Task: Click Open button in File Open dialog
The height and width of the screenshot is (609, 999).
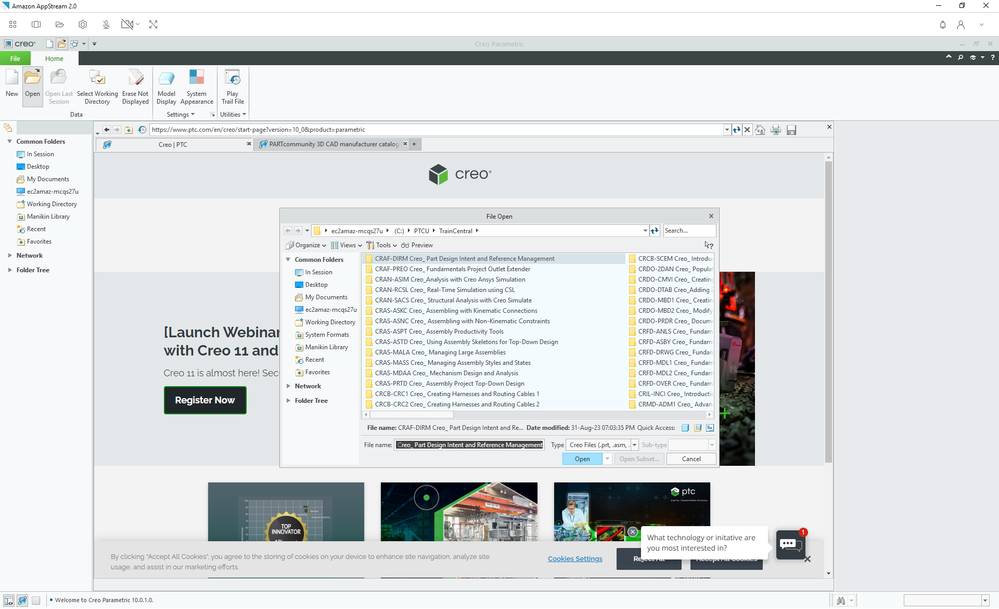Action: 582,459
